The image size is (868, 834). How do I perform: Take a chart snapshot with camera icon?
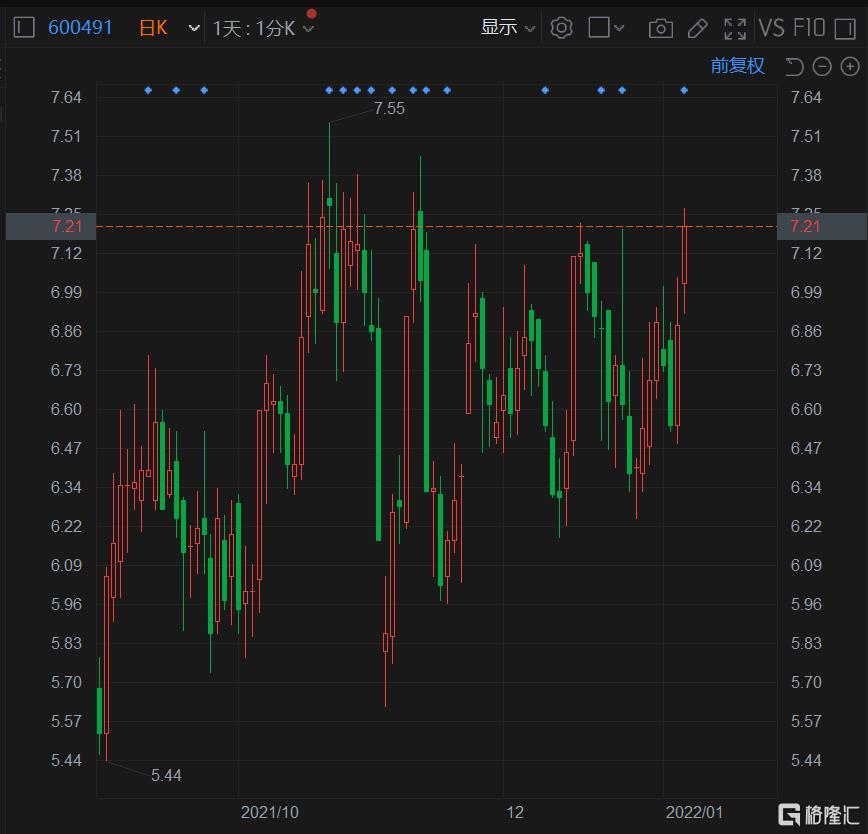(660, 28)
